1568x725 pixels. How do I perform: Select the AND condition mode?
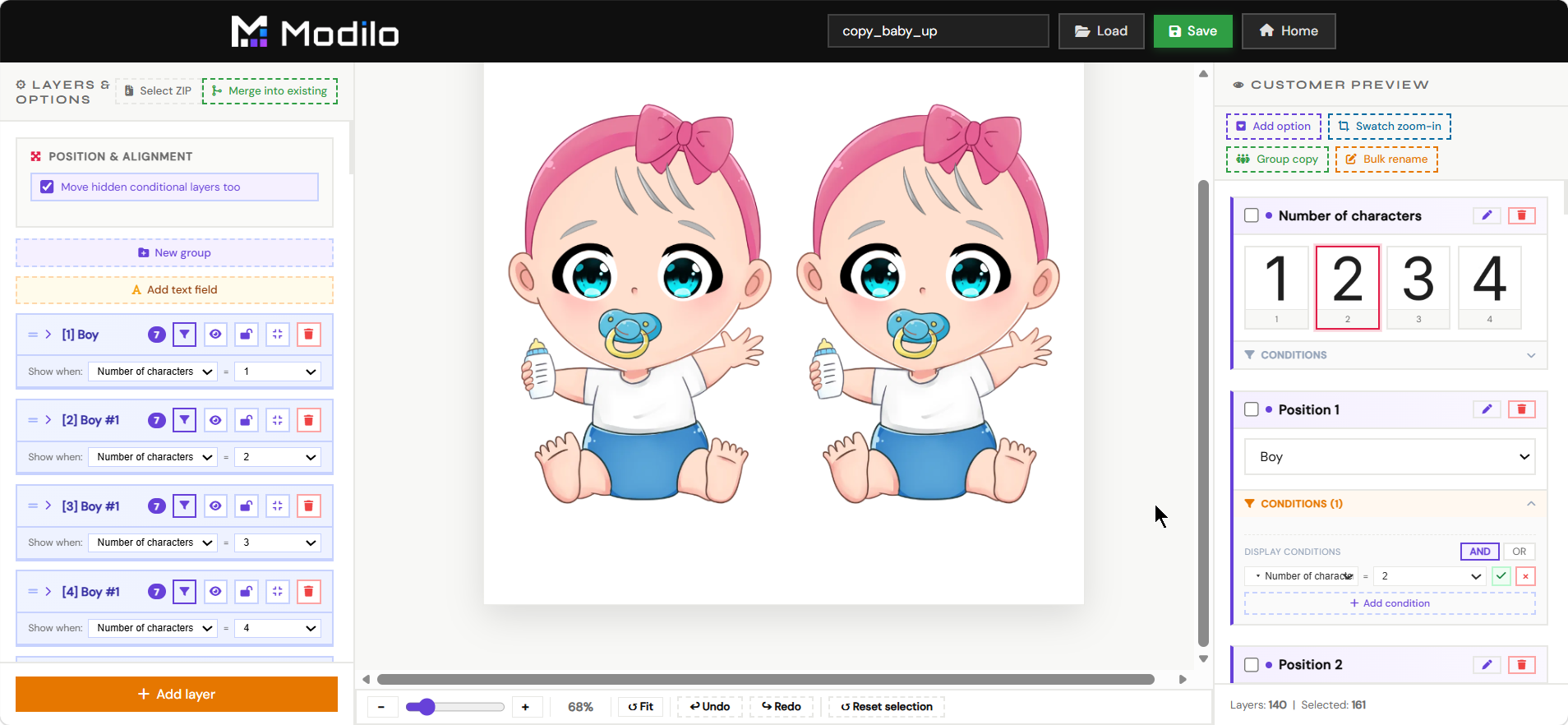coord(1480,552)
